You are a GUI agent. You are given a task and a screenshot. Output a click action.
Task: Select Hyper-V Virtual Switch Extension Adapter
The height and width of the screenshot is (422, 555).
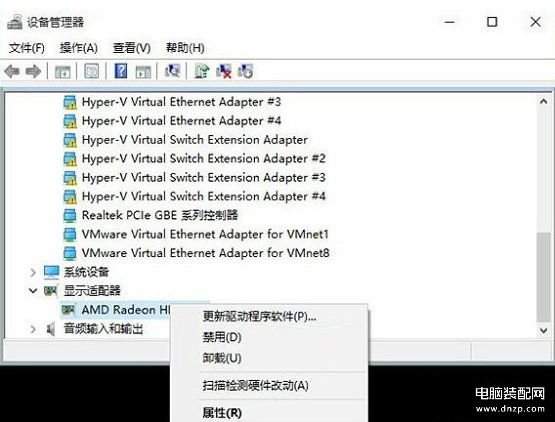pyautogui.click(x=195, y=140)
